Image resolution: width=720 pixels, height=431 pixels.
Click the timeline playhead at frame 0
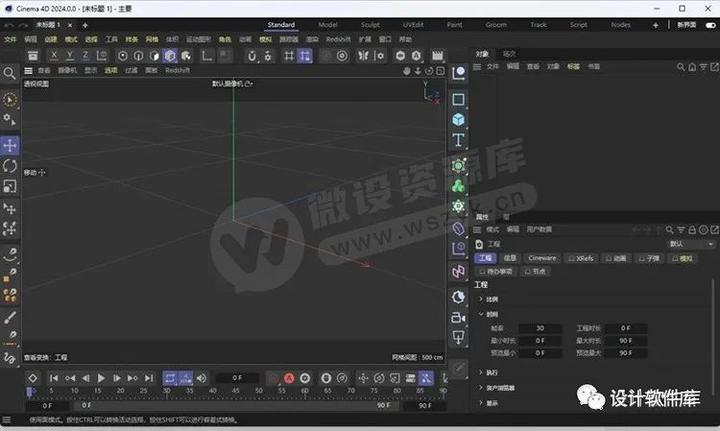[x=29, y=392]
